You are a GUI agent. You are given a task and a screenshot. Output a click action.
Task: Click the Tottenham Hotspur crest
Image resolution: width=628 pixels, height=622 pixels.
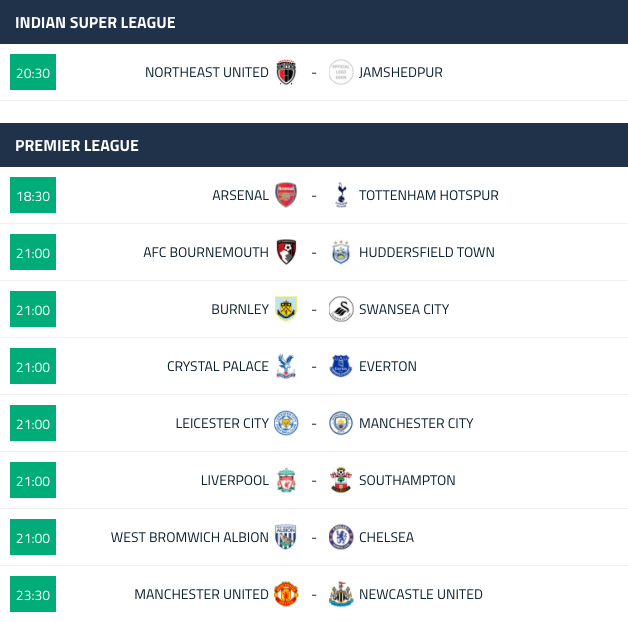pyautogui.click(x=341, y=195)
